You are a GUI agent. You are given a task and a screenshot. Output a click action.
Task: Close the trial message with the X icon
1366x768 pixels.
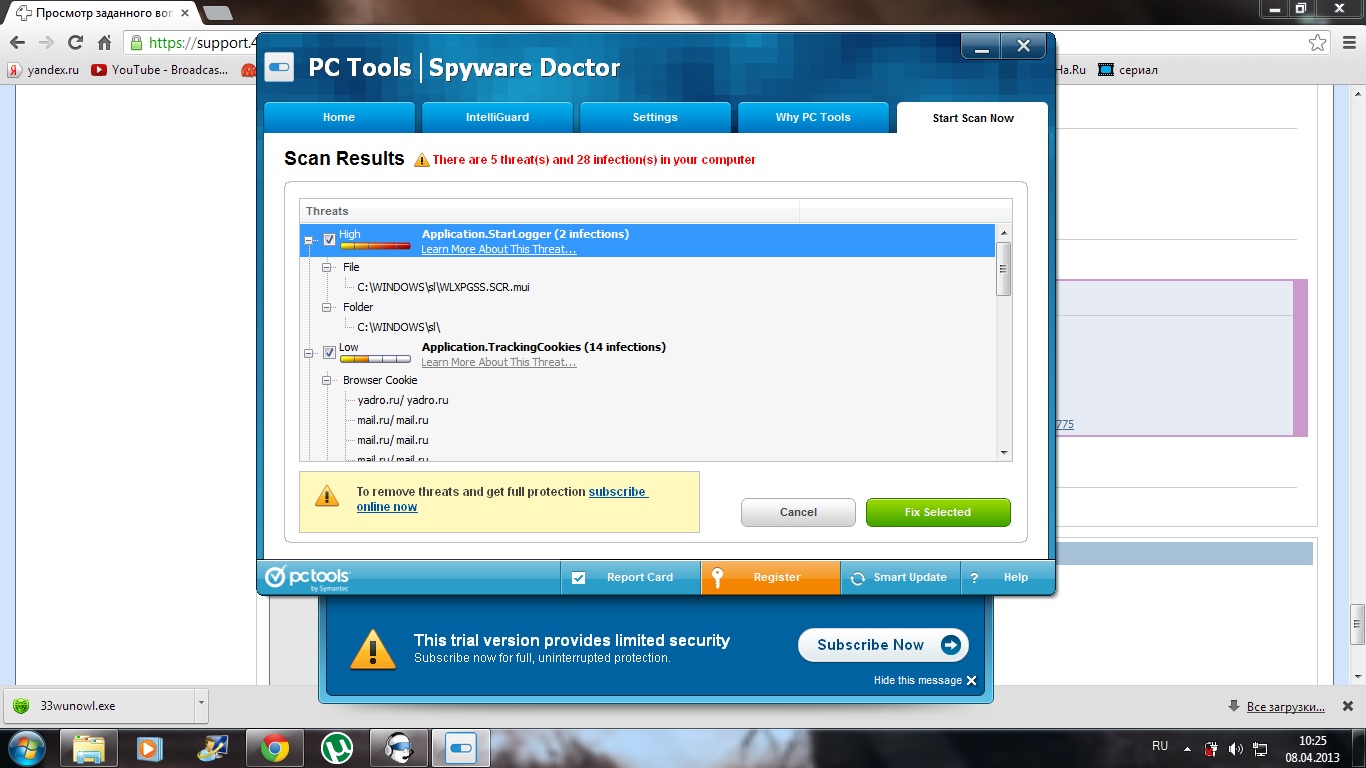click(971, 680)
